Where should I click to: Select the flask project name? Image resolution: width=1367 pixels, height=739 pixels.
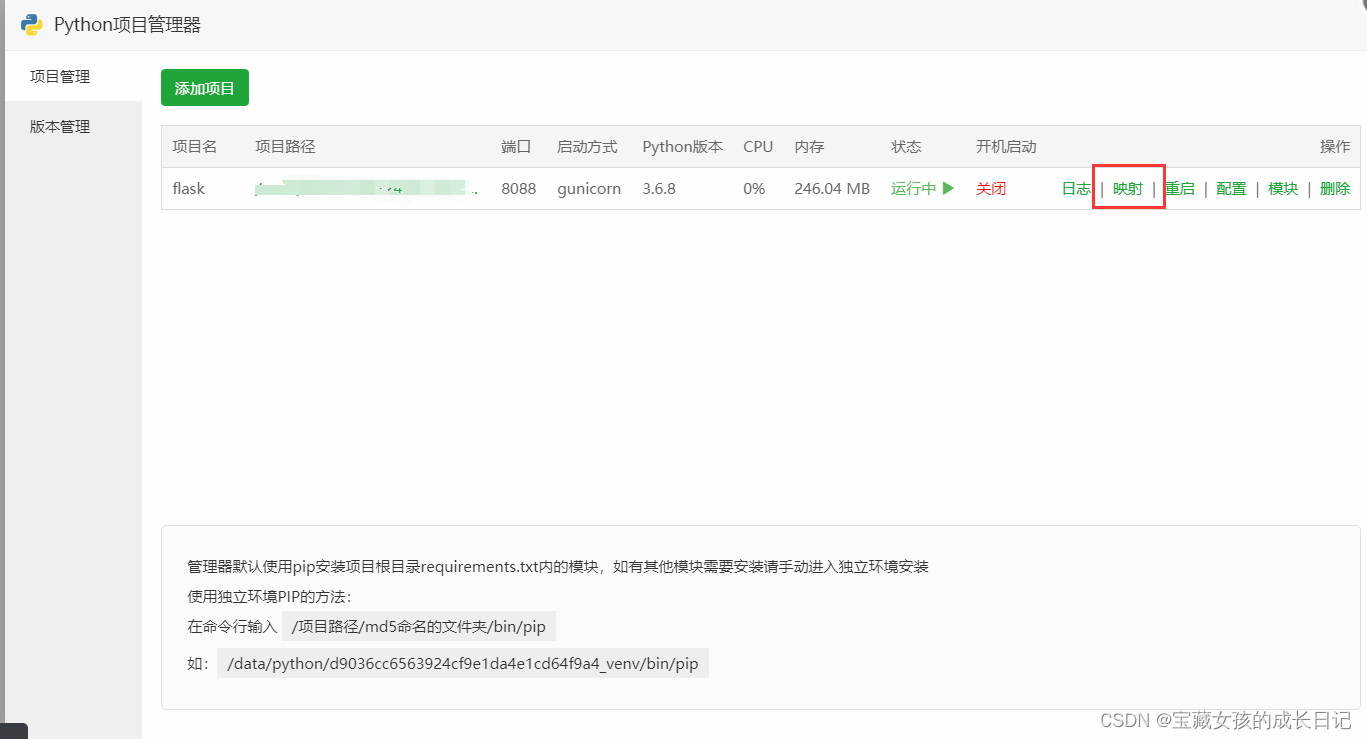pos(190,188)
